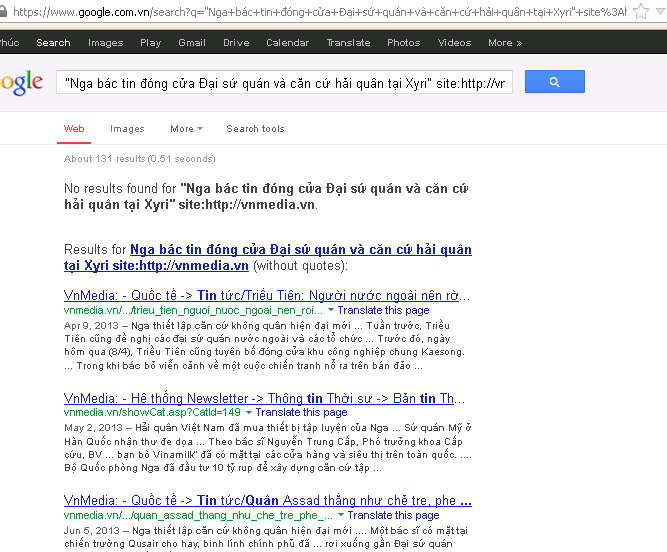
Task: Open dropdown arrow beside trieu_tien result URL
Action: 331,310
